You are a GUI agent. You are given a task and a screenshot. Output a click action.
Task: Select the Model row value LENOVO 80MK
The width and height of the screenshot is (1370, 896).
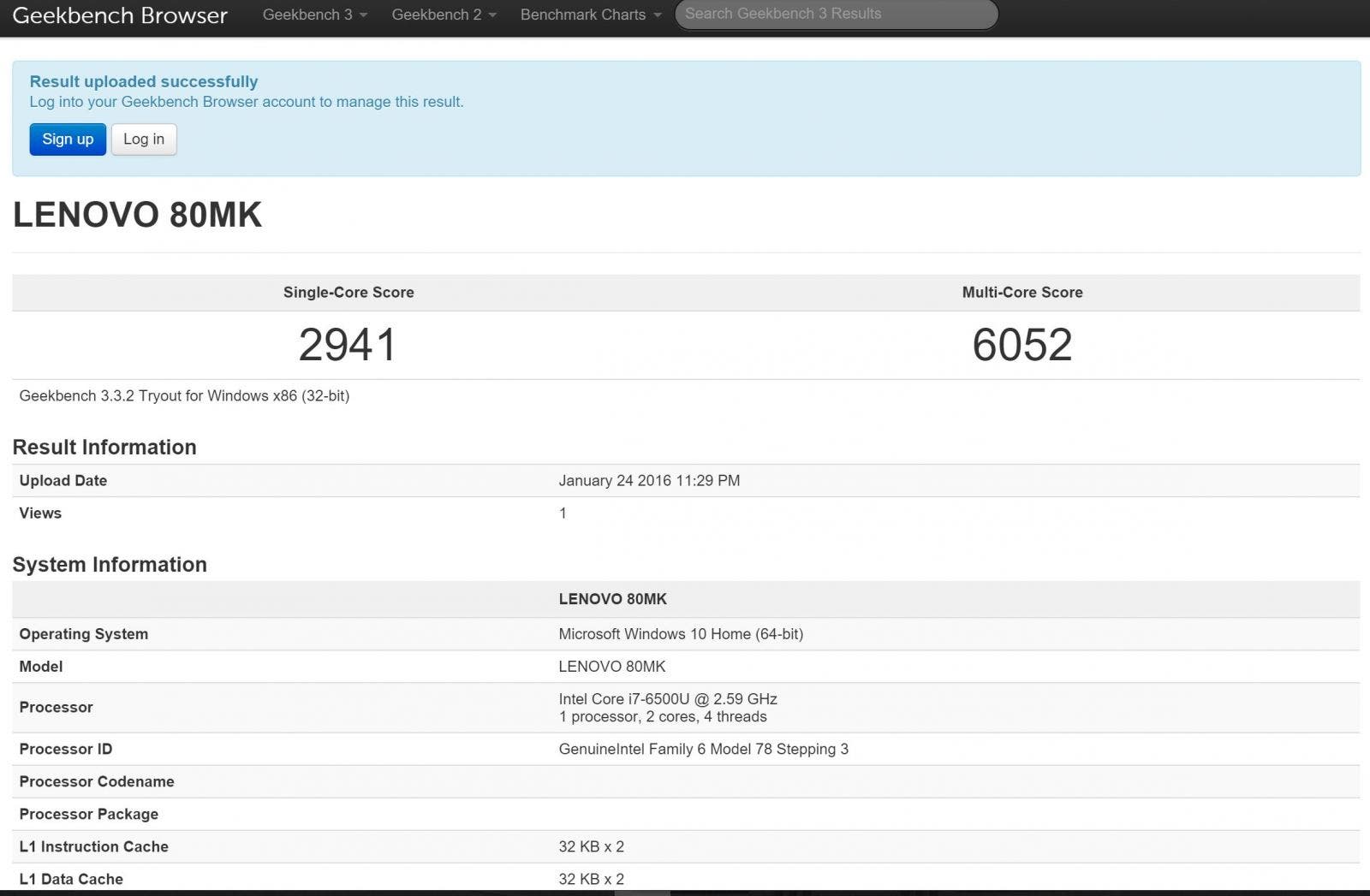click(612, 666)
